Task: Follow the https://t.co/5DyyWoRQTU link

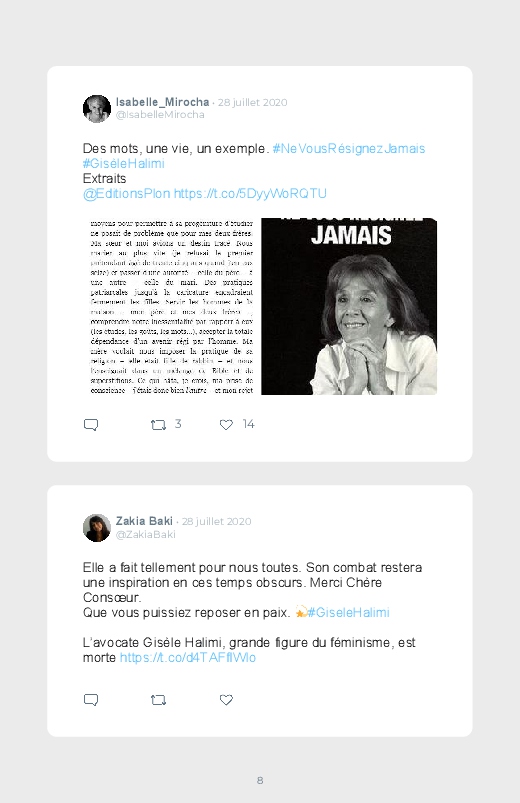Action: [250, 194]
